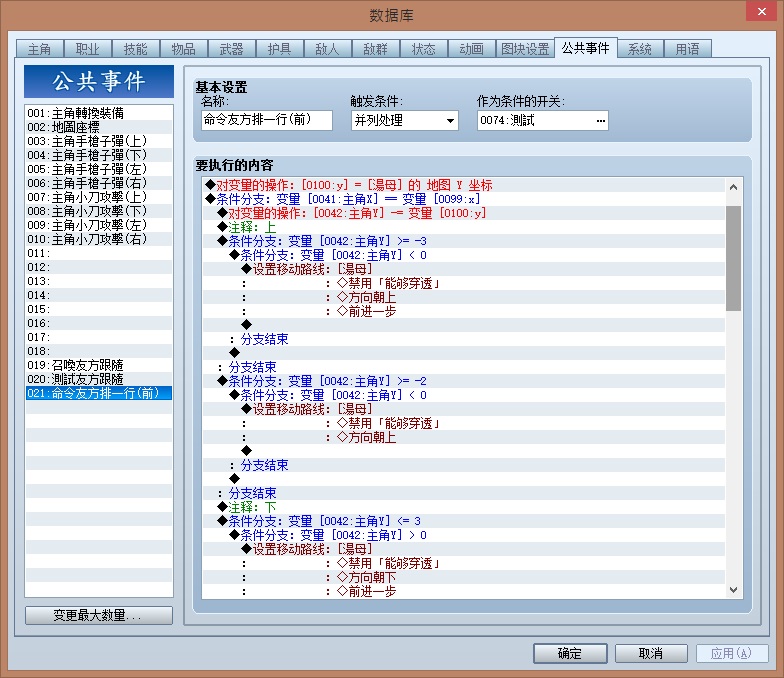Close the 数据库 window

(x=761, y=11)
